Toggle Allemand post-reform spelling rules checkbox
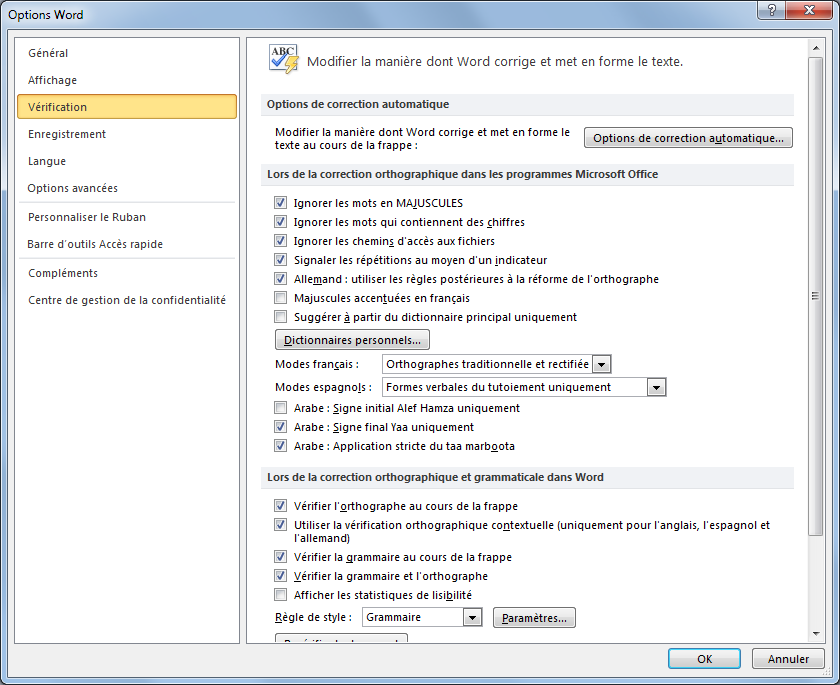The width and height of the screenshot is (840, 685). [x=280, y=278]
